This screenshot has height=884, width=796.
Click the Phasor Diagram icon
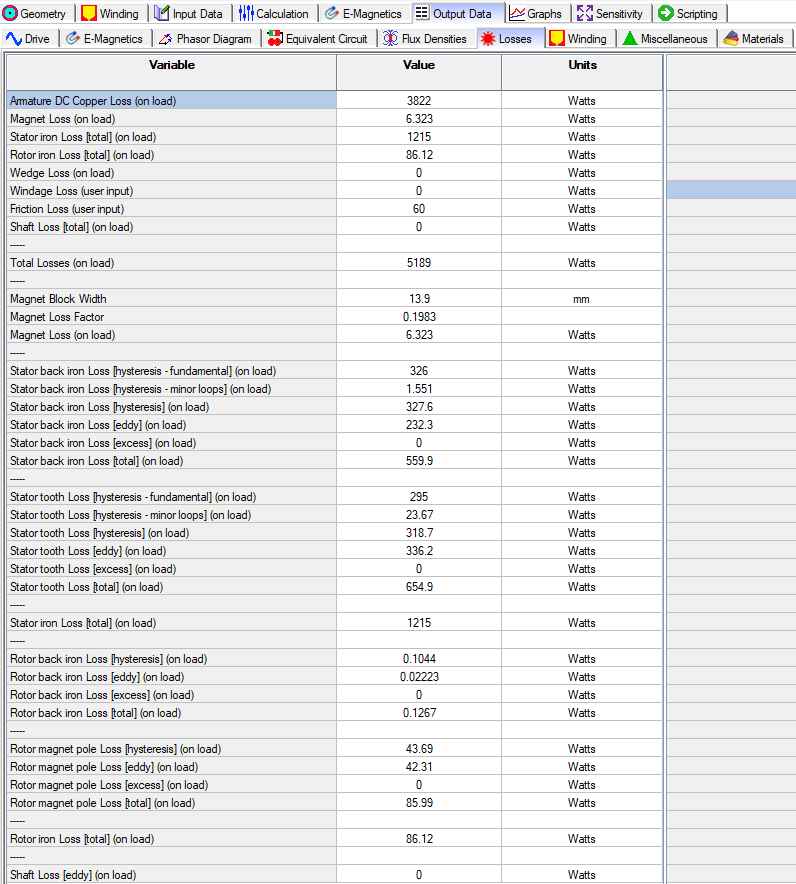[x=165, y=38]
